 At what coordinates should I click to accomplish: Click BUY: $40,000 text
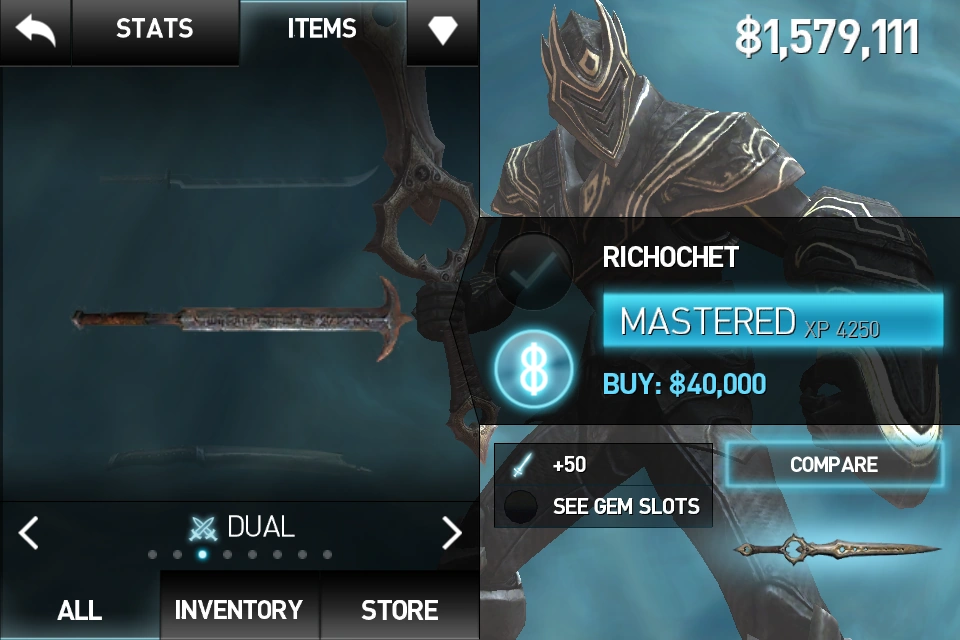(x=684, y=384)
